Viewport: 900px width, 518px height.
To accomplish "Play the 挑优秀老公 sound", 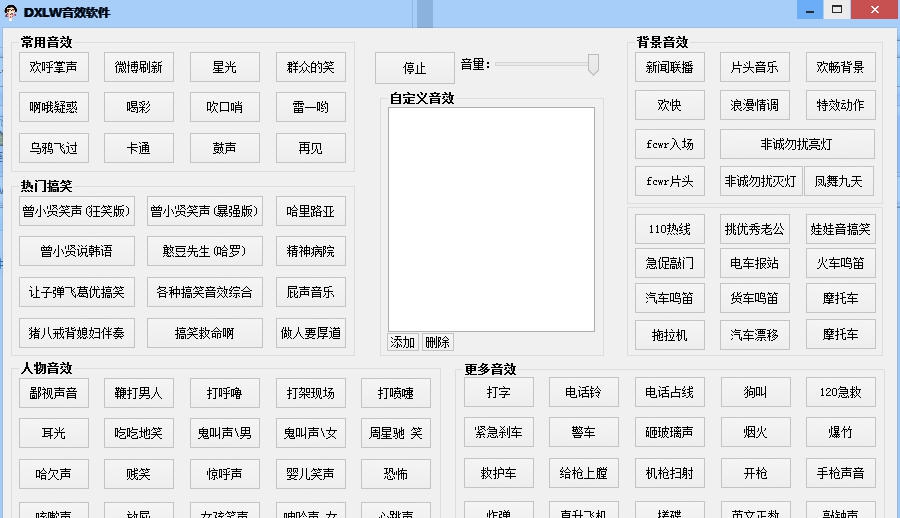I will click(x=754, y=229).
